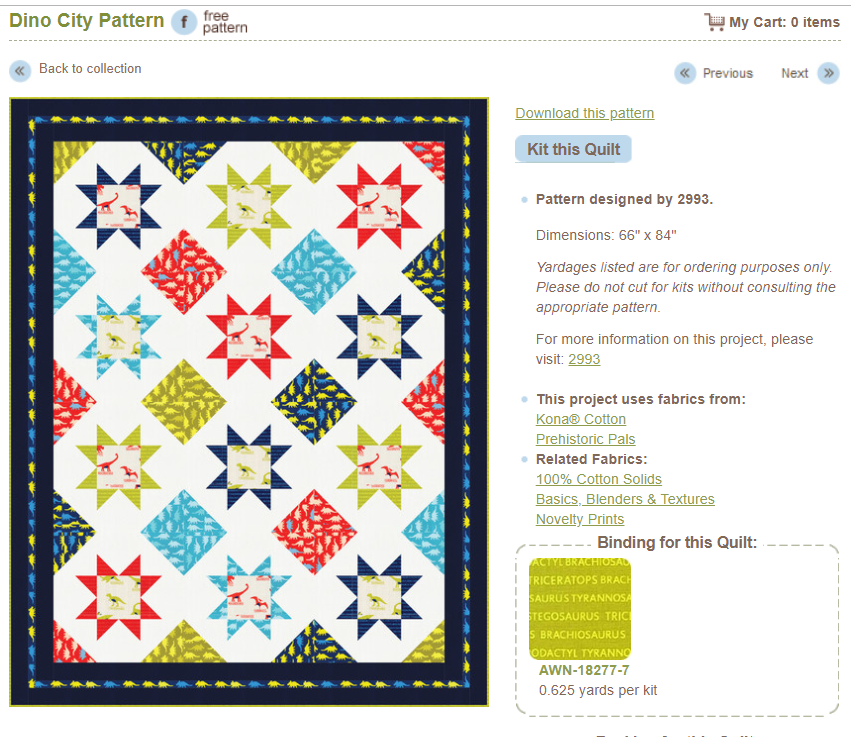Viewport: 851px width, 737px height.
Task: Click the Facebook share icon
Action: coord(184,22)
